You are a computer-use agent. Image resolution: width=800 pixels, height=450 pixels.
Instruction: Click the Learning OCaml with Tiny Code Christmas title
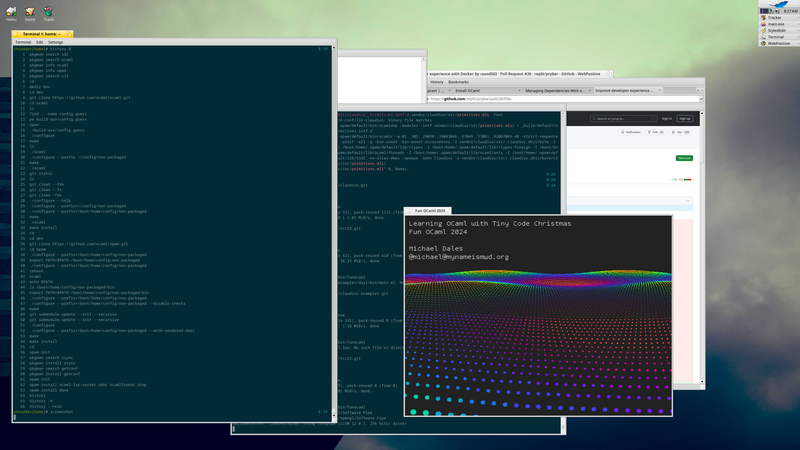(x=490, y=223)
